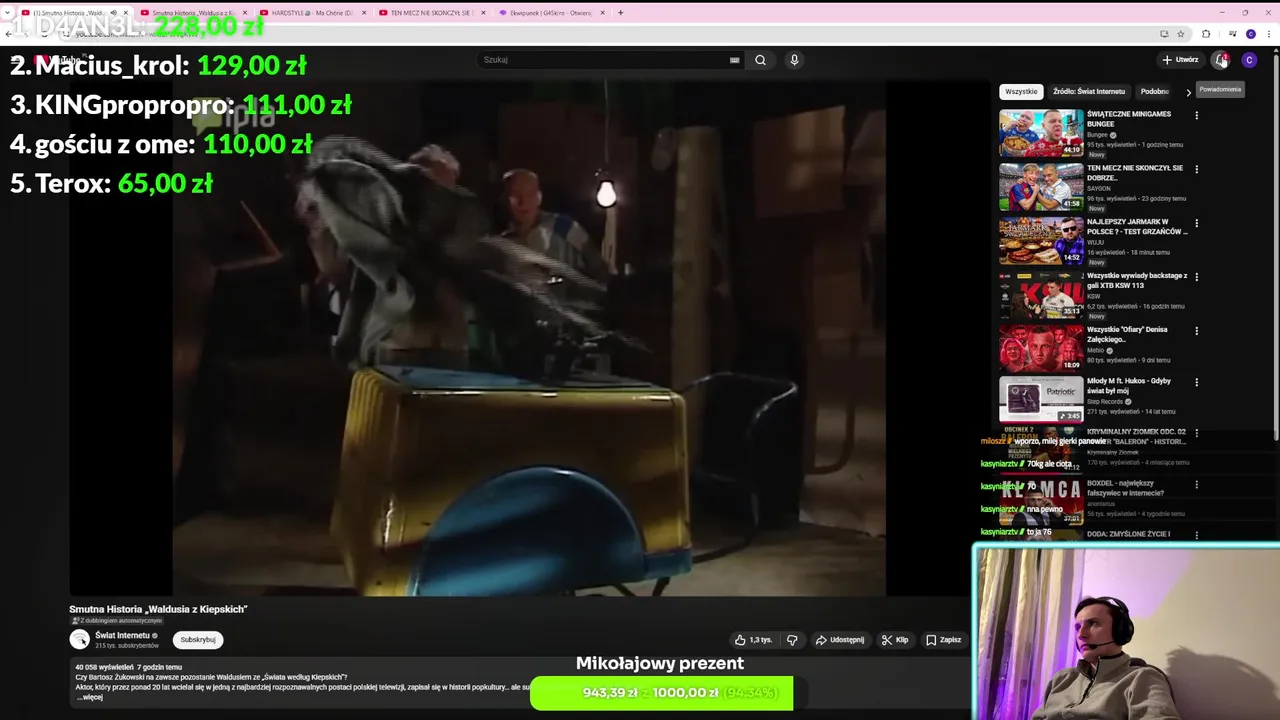Viewport: 1280px width, 720px height.
Task: Click the Bungee channel name
Action: point(1097,135)
